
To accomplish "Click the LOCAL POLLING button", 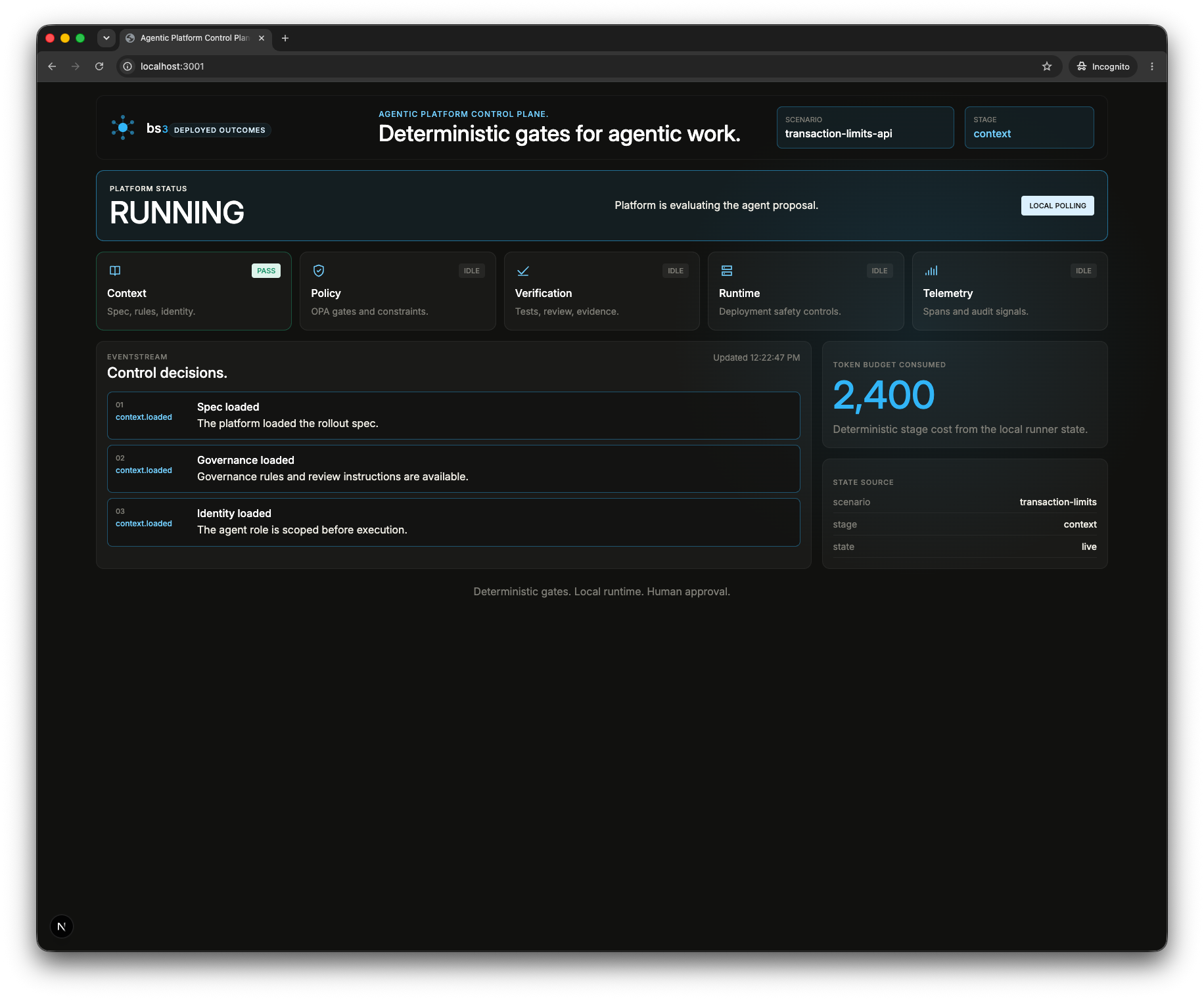I will (x=1057, y=206).
